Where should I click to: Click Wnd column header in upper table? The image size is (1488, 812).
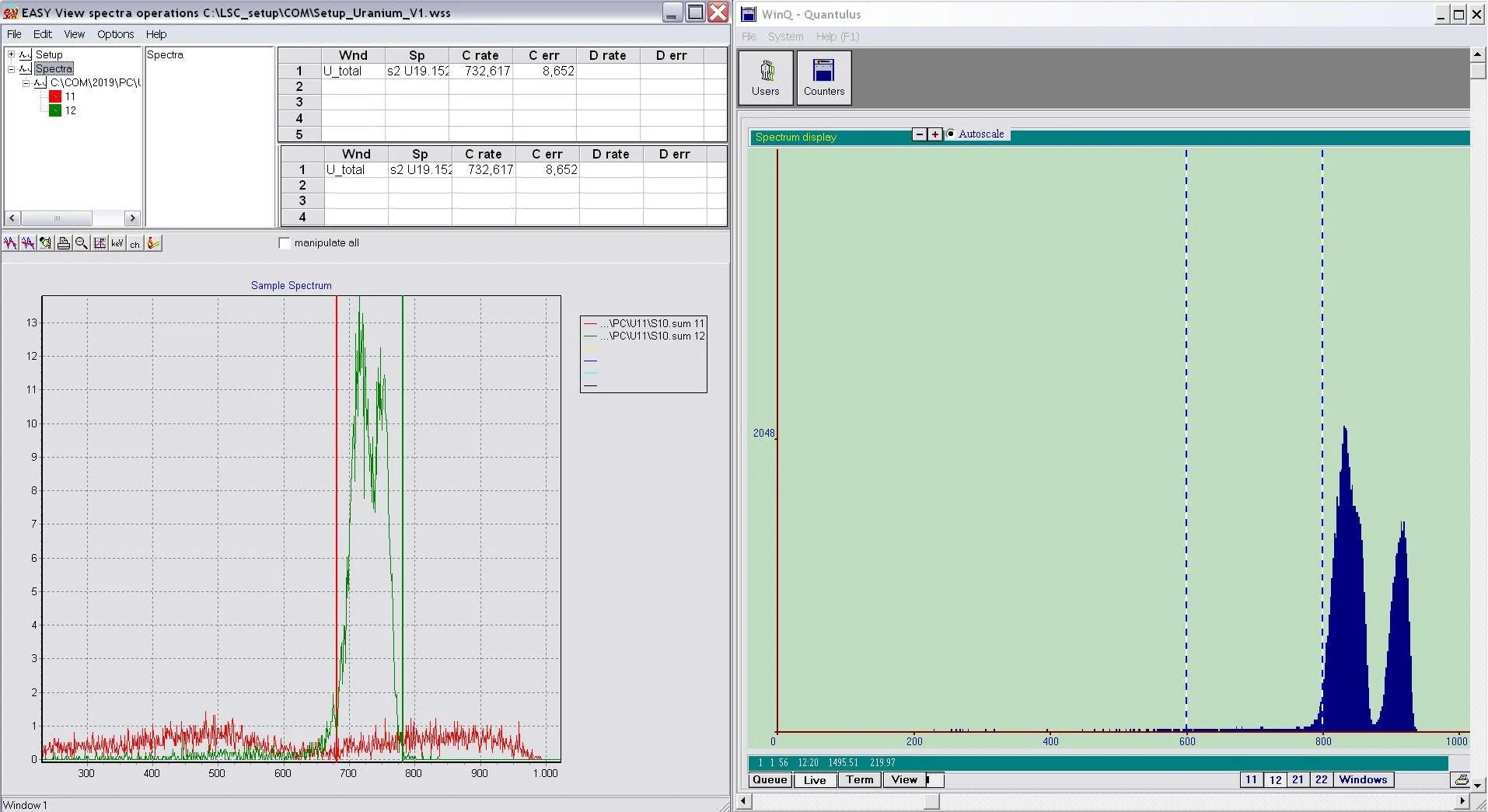(x=353, y=55)
